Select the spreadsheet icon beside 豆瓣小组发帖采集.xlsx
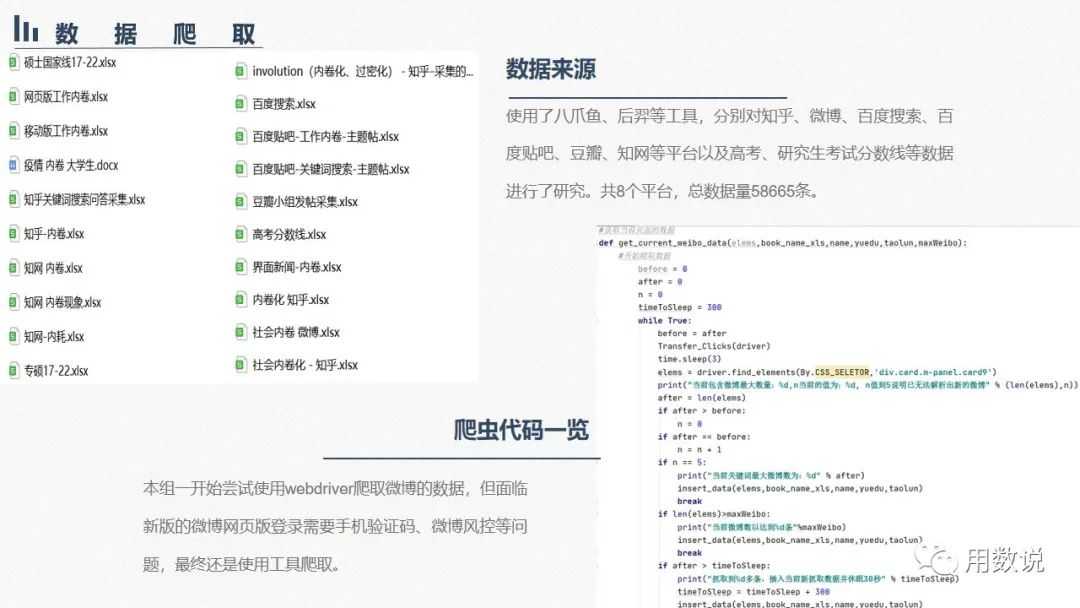This screenshot has width=1080, height=608. [x=240, y=201]
